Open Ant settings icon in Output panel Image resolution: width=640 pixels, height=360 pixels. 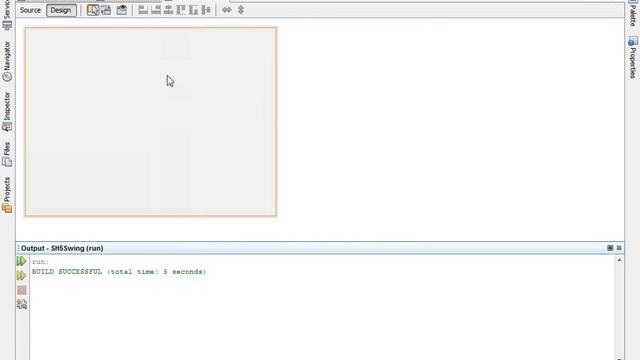point(22,304)
